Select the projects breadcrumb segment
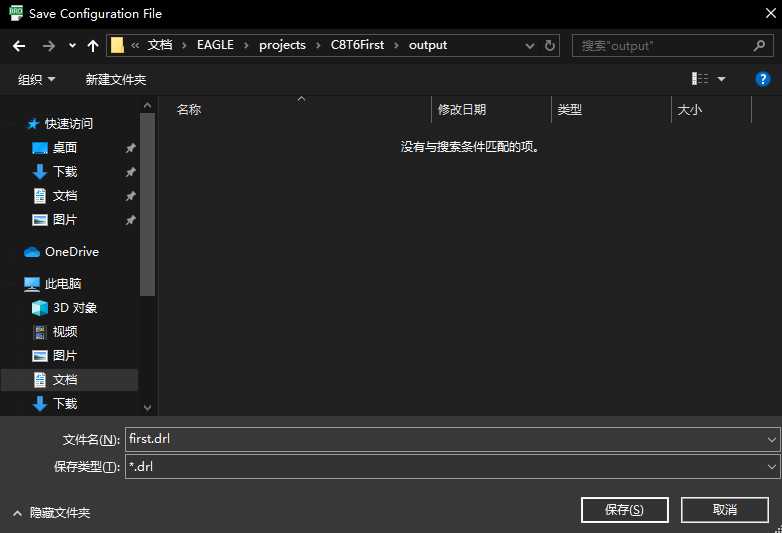This screenshot has height=533, width=782. pos(282,45)
